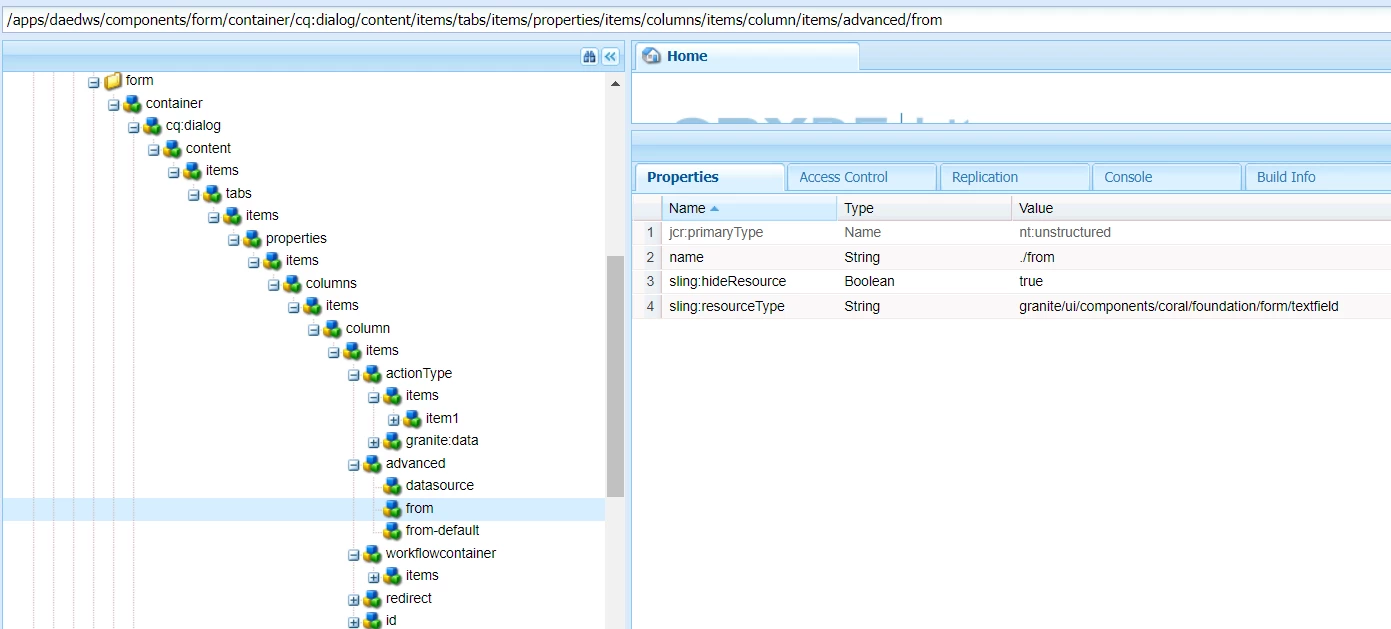
Task: Expand items under workflowcontainer
Action: 374,576
